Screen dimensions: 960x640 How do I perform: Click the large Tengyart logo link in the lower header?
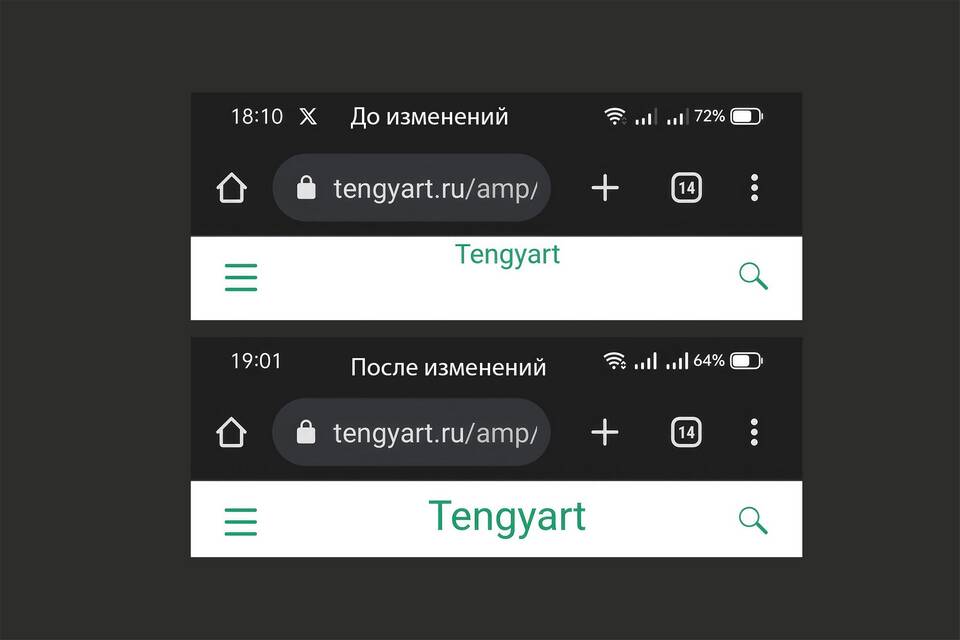tap(507, 518)
